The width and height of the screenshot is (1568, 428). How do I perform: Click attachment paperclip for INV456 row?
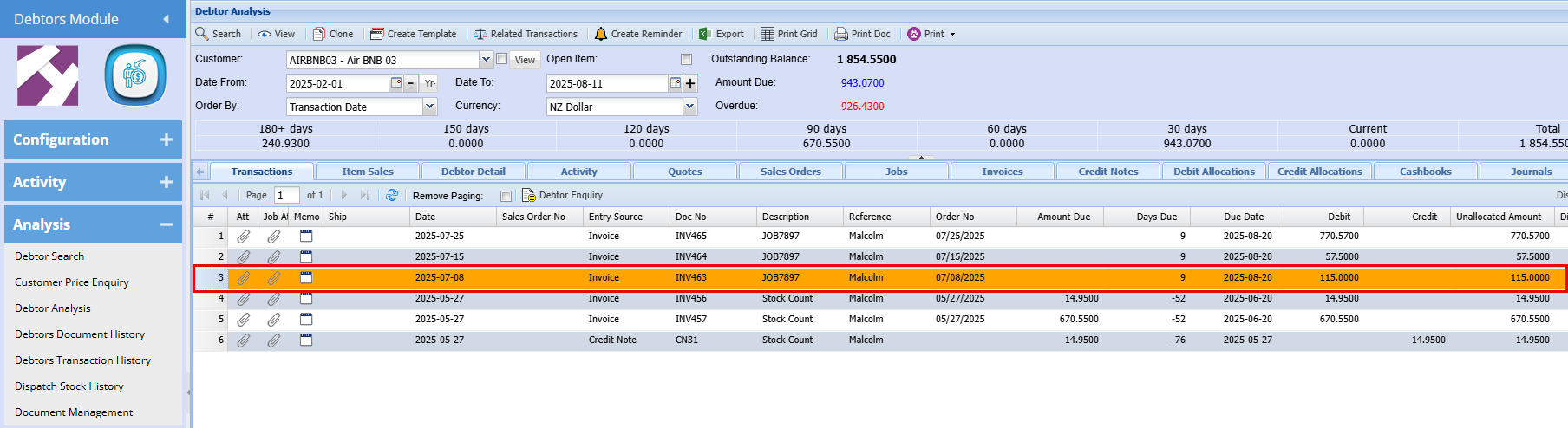point(244,299)
